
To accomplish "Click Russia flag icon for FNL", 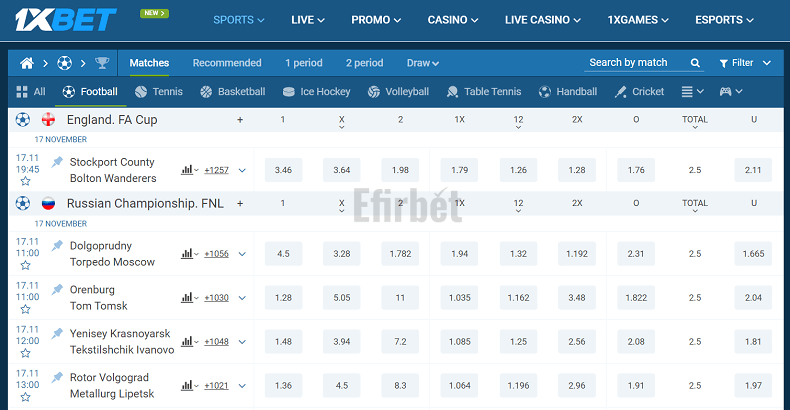I will tap(48, 203).
